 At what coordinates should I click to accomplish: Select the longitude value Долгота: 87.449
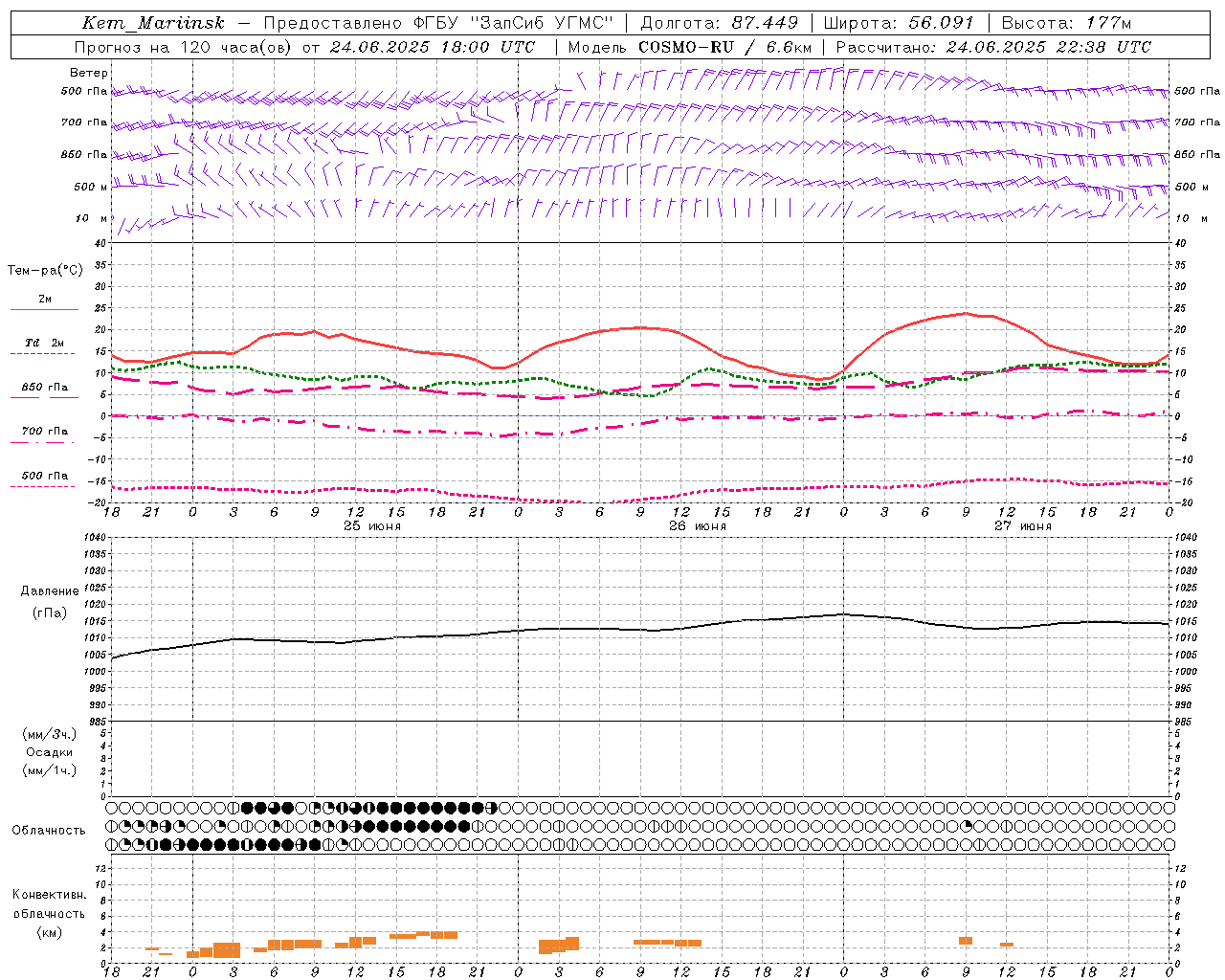coord(720,23)
